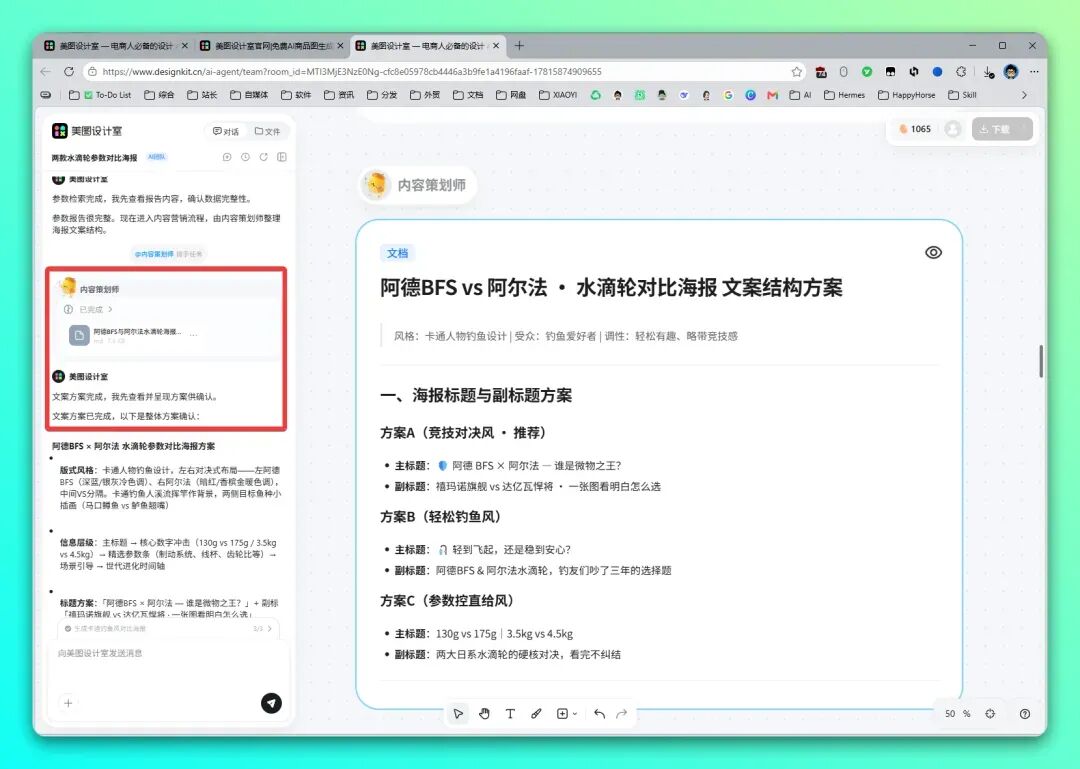Open chat history clock icon
Viewport: 1080px width, 769px height.
tap(245, 157)
